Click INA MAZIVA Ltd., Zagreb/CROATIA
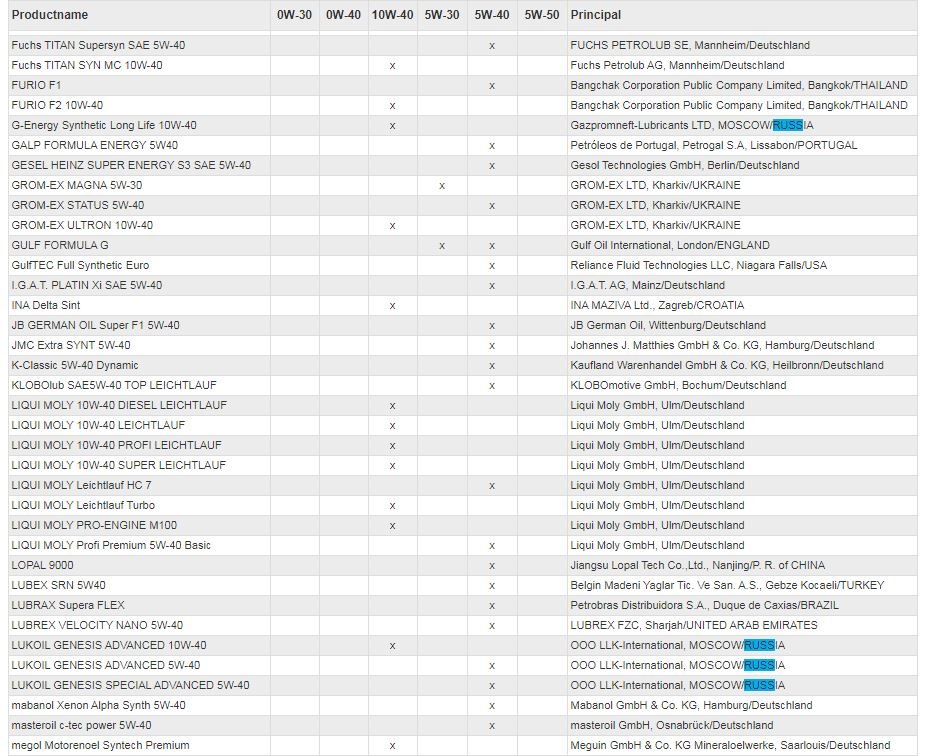 (x=657, y=306)
